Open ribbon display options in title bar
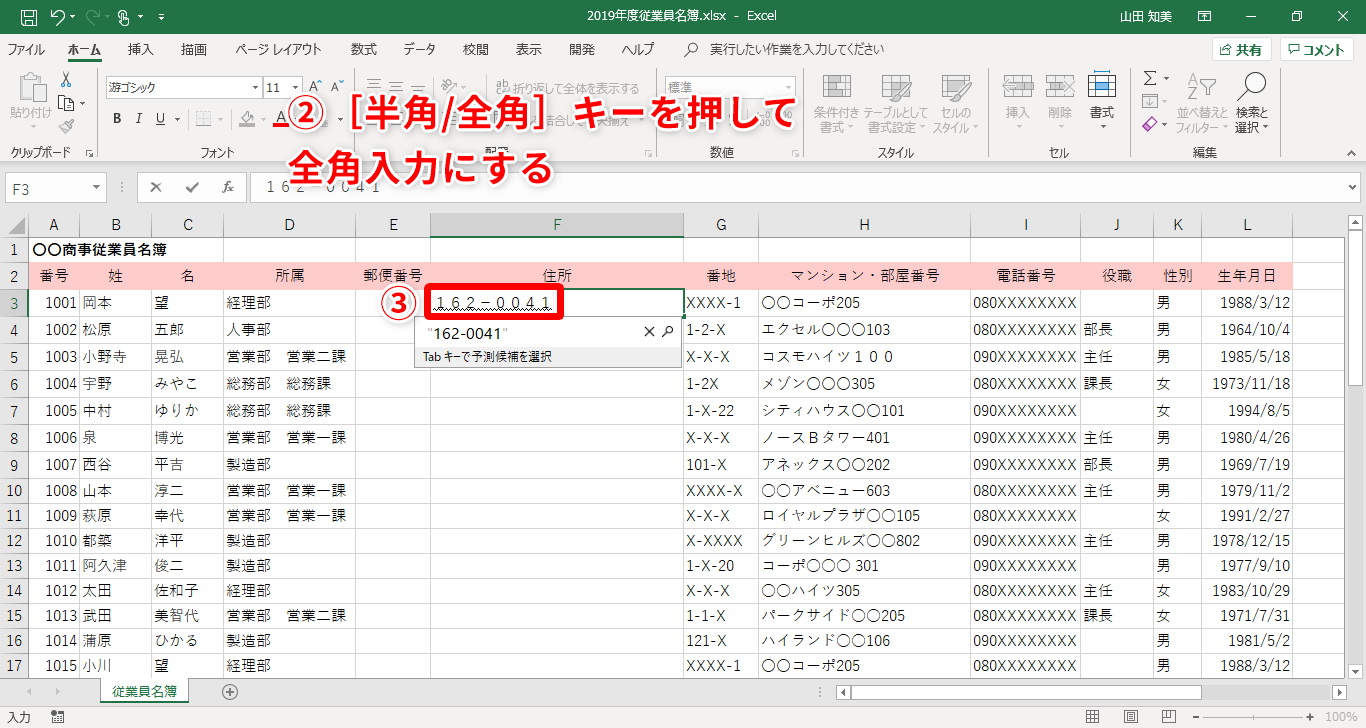Image resolution: width=1366 pixels, height=728 pixels. point(1205,17)
